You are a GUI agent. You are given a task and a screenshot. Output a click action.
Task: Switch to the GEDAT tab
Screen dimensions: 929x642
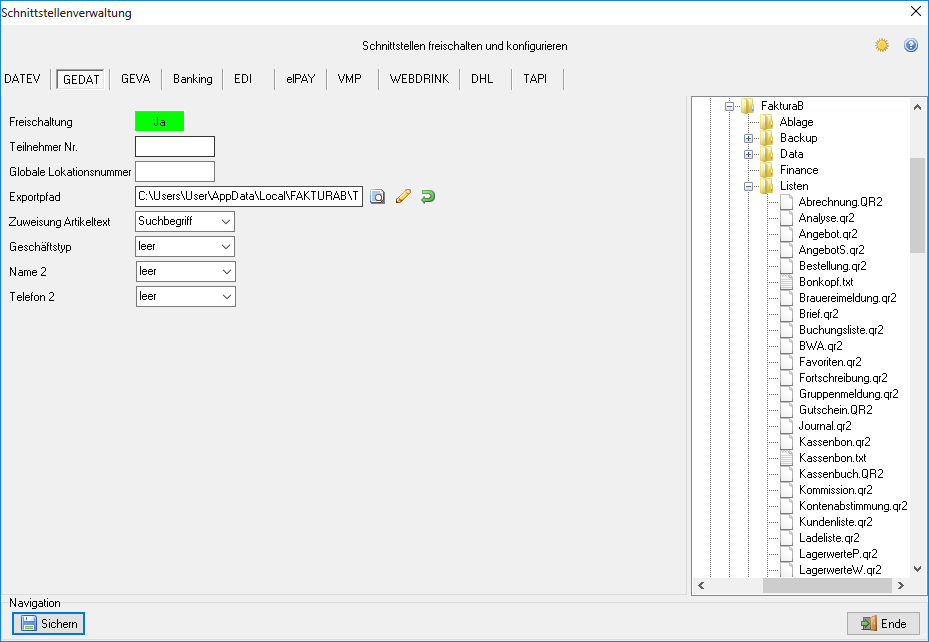(81, 79)
